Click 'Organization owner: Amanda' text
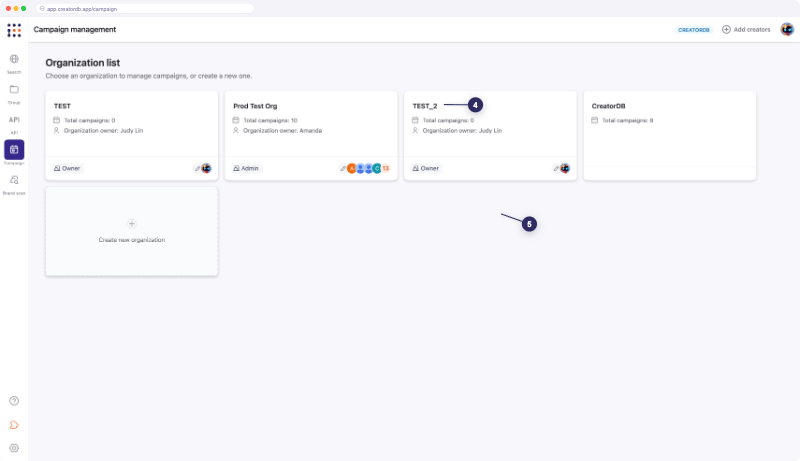800x461 pixels. coord(283,131)
